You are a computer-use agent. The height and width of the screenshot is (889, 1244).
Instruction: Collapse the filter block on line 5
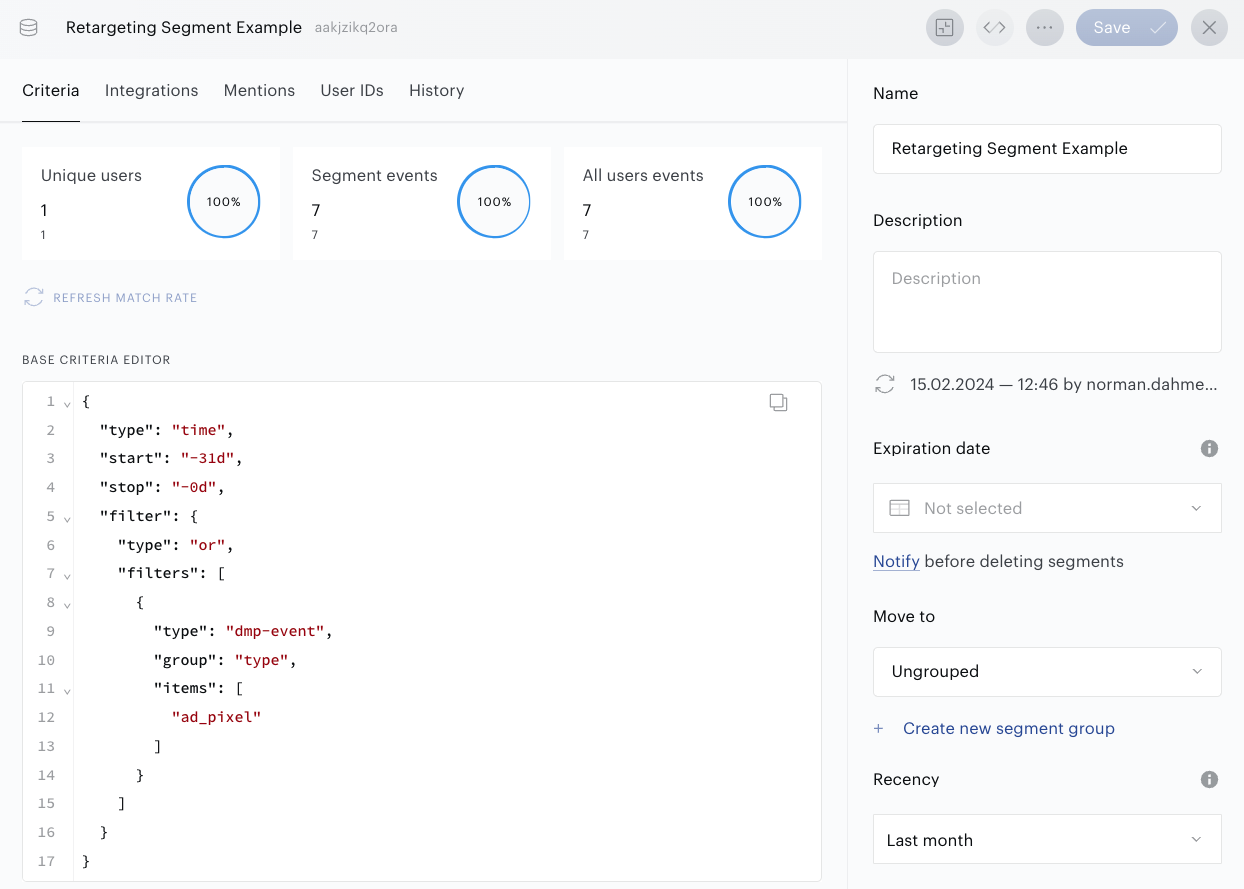coord(67,519)
